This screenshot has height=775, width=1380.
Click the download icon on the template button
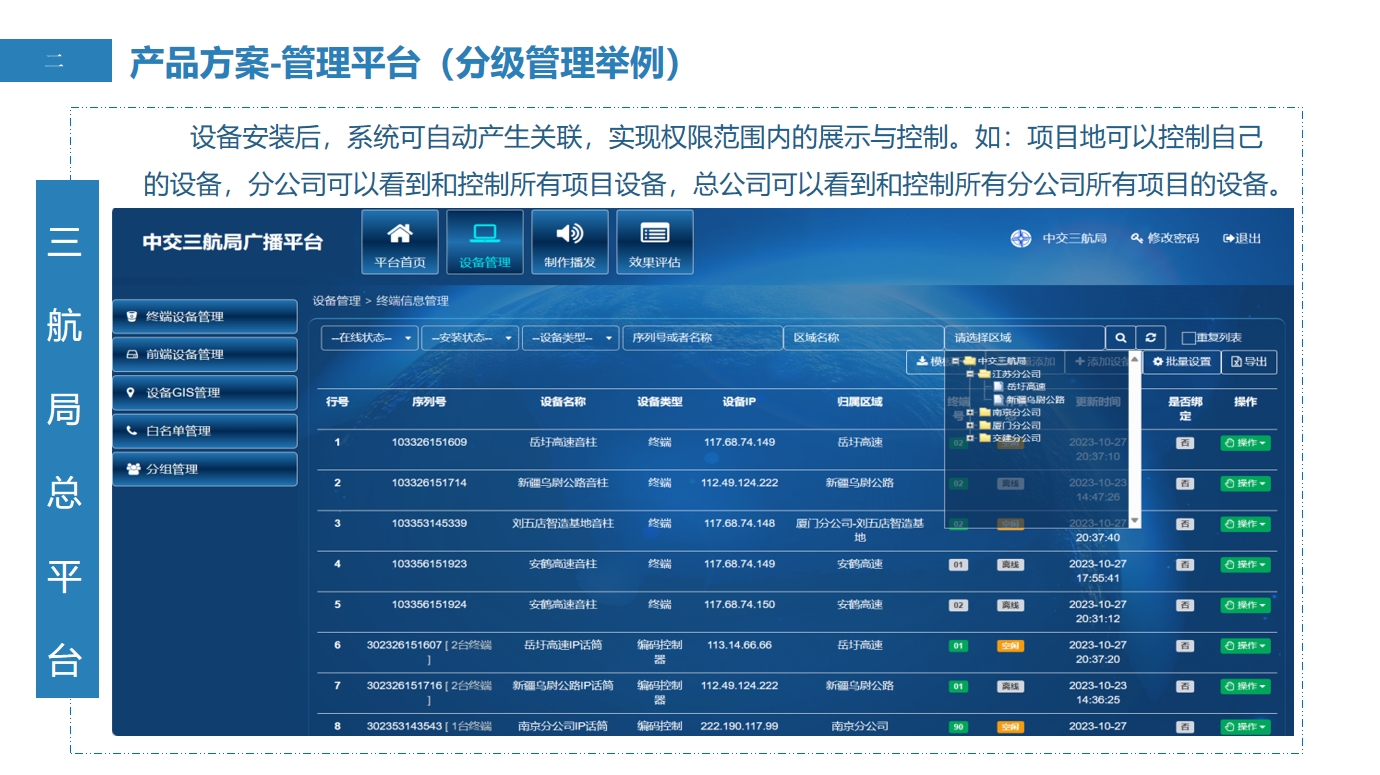coord(922,362)
